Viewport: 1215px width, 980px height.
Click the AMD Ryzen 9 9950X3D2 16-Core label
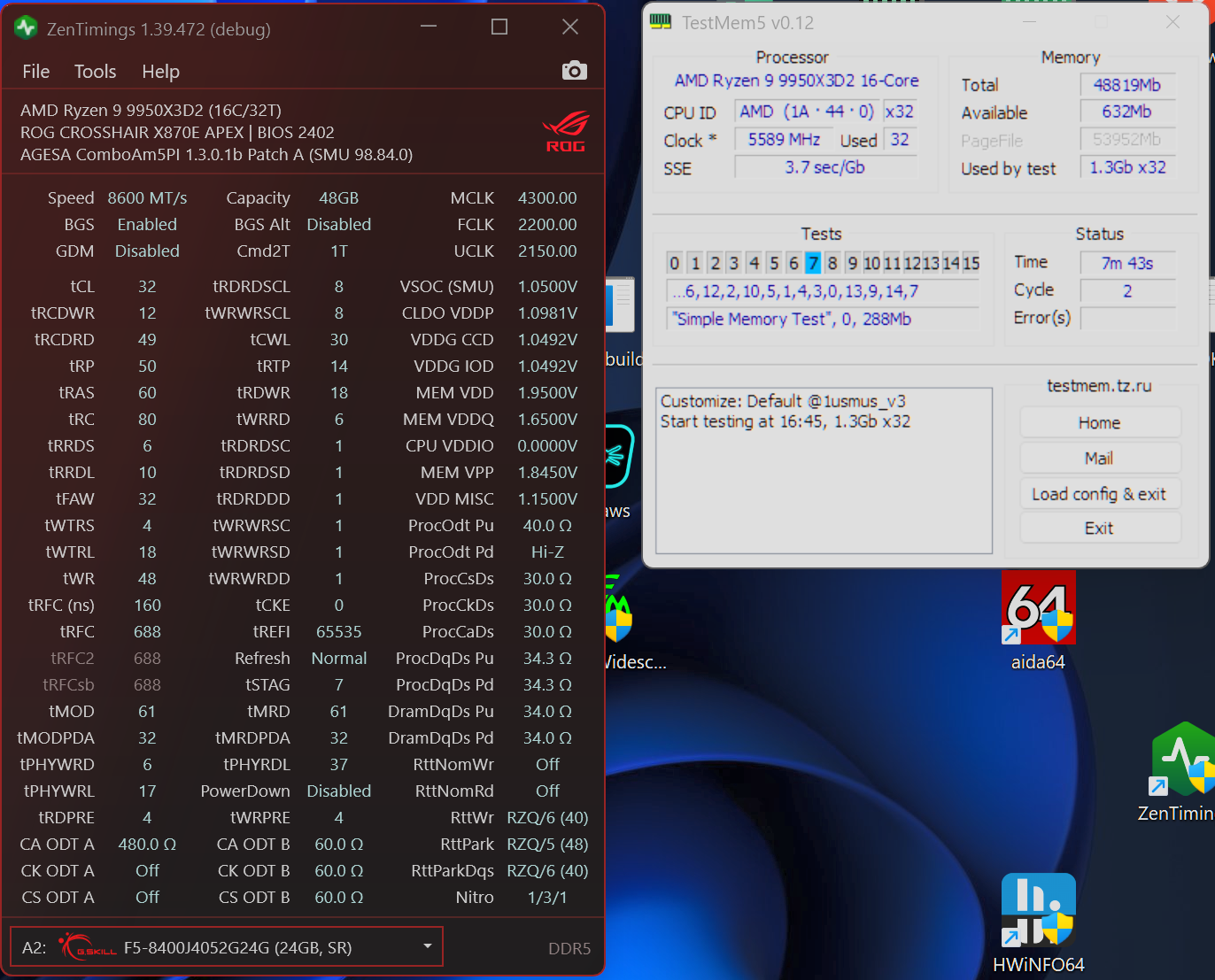pos(796,81)
